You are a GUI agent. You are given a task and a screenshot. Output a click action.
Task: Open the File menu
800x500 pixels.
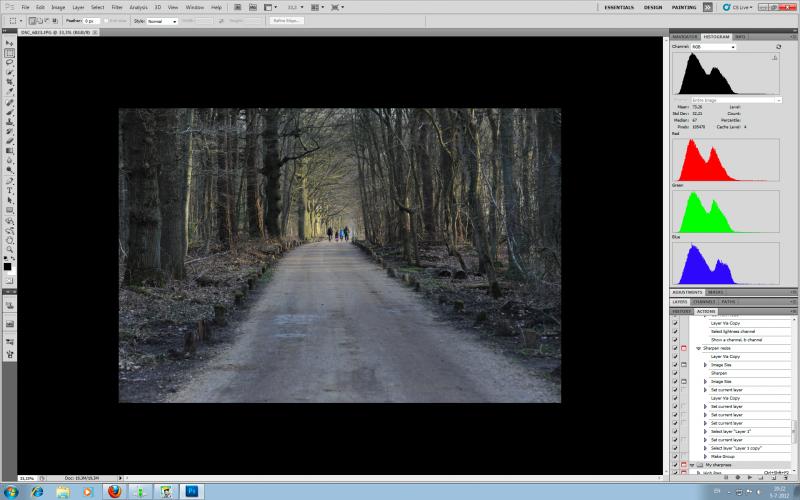click(x=25, y=7)
